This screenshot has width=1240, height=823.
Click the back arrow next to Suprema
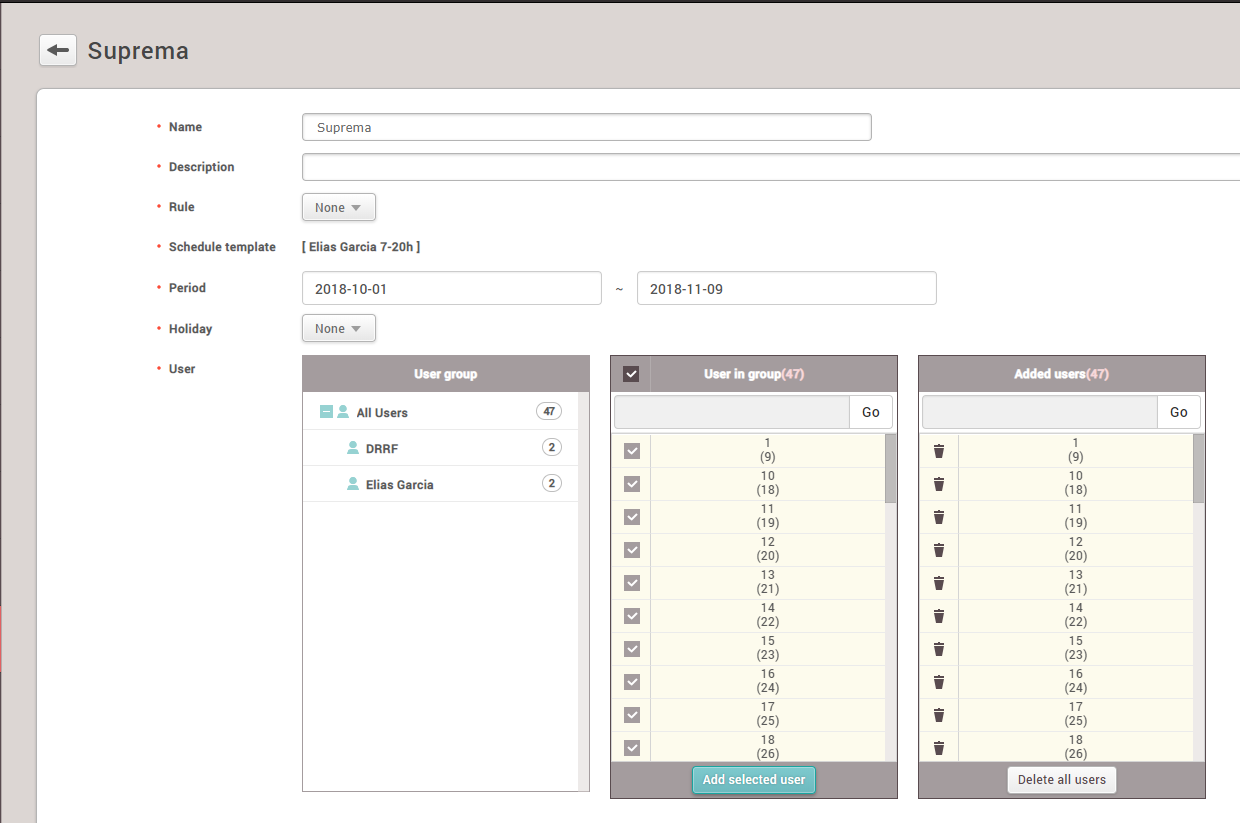coord(58,50)
